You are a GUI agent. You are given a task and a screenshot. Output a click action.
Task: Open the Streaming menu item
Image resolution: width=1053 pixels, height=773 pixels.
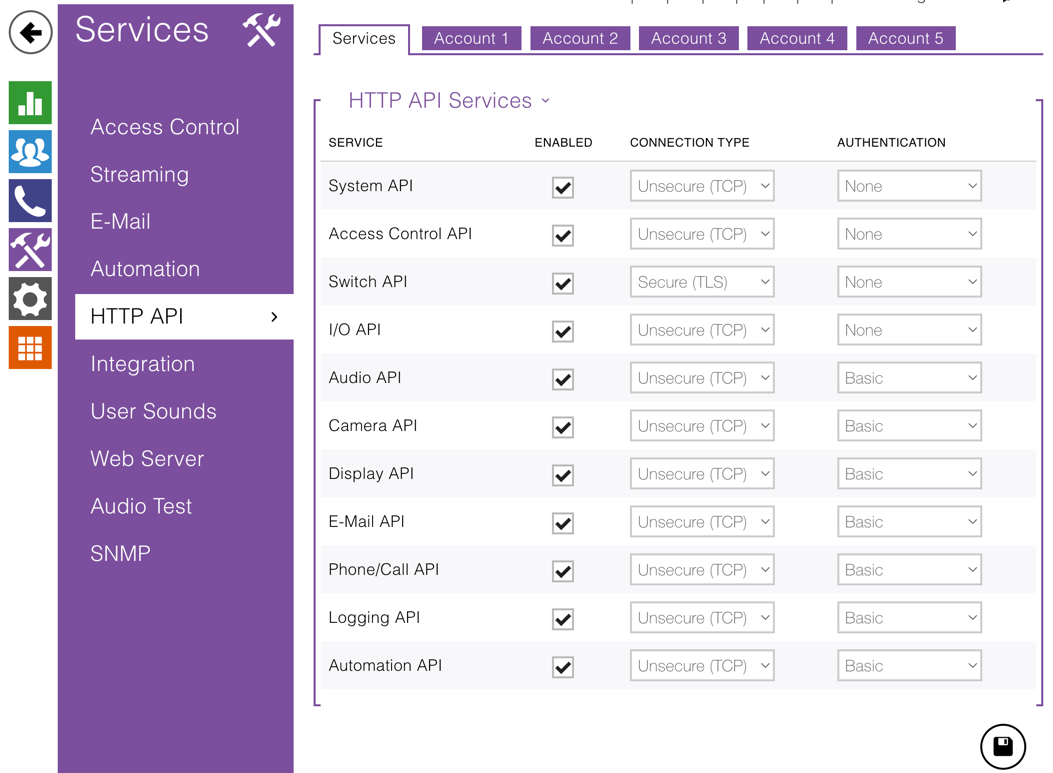point(139,175)
